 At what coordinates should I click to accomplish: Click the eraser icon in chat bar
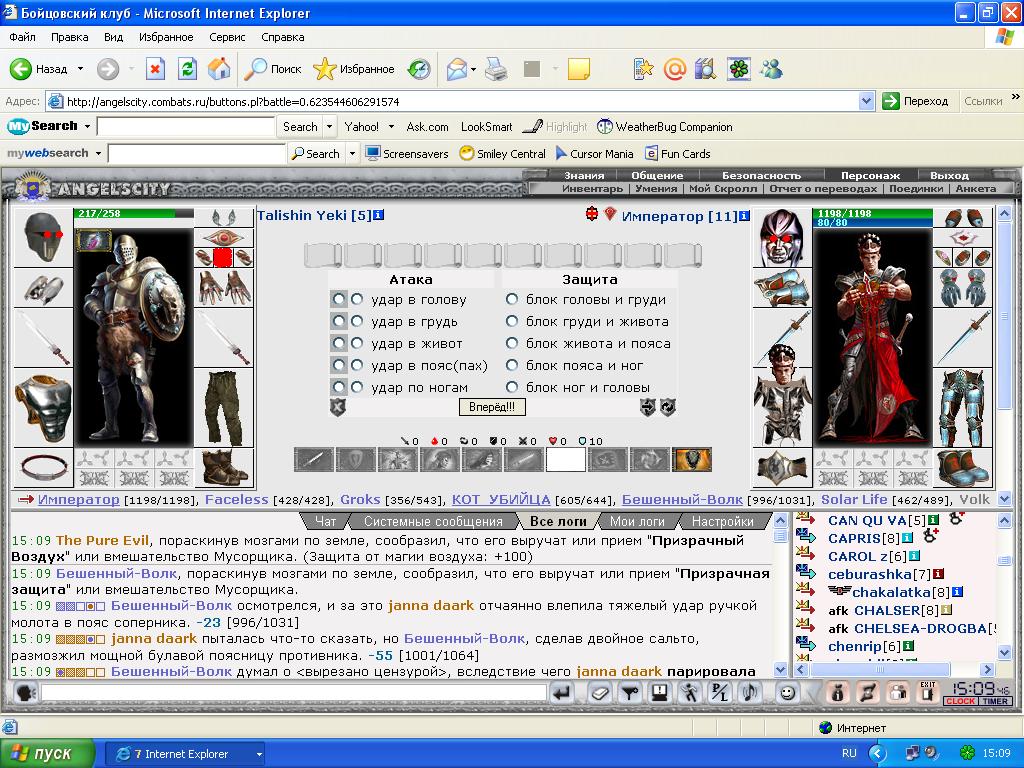pos(600,692)
